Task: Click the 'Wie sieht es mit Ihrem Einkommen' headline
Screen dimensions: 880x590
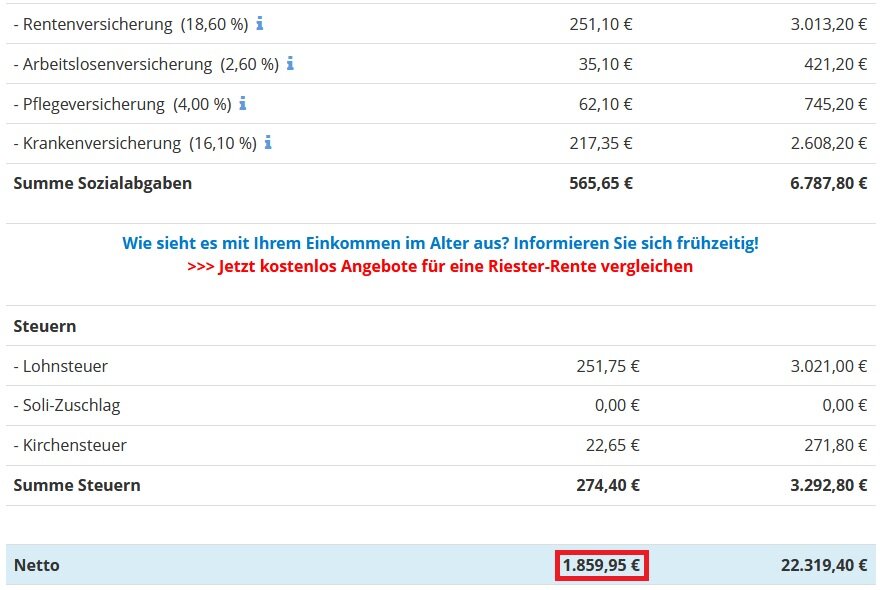Action: [441, 243]
